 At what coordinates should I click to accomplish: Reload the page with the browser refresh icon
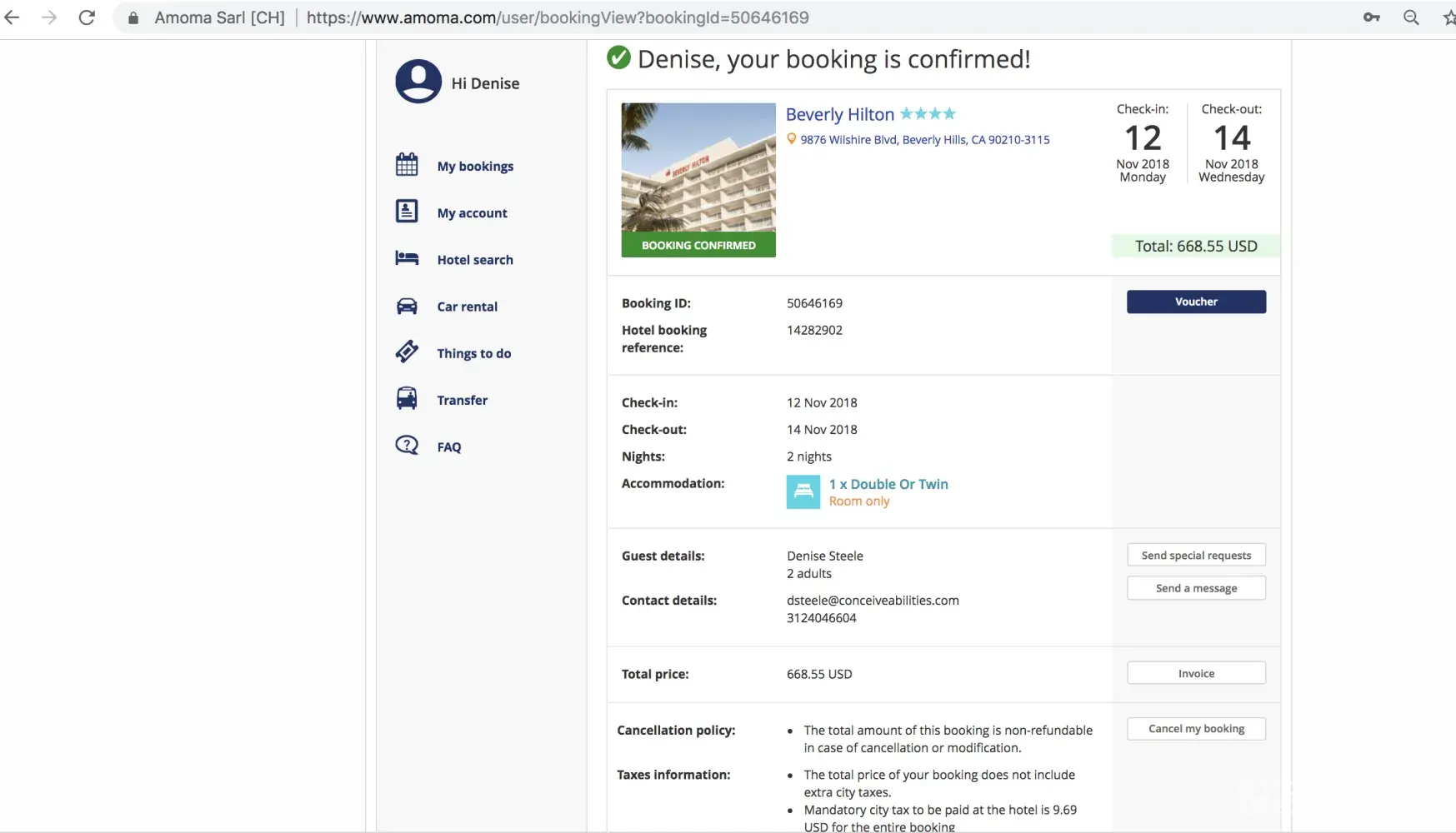tap(87, 17)
